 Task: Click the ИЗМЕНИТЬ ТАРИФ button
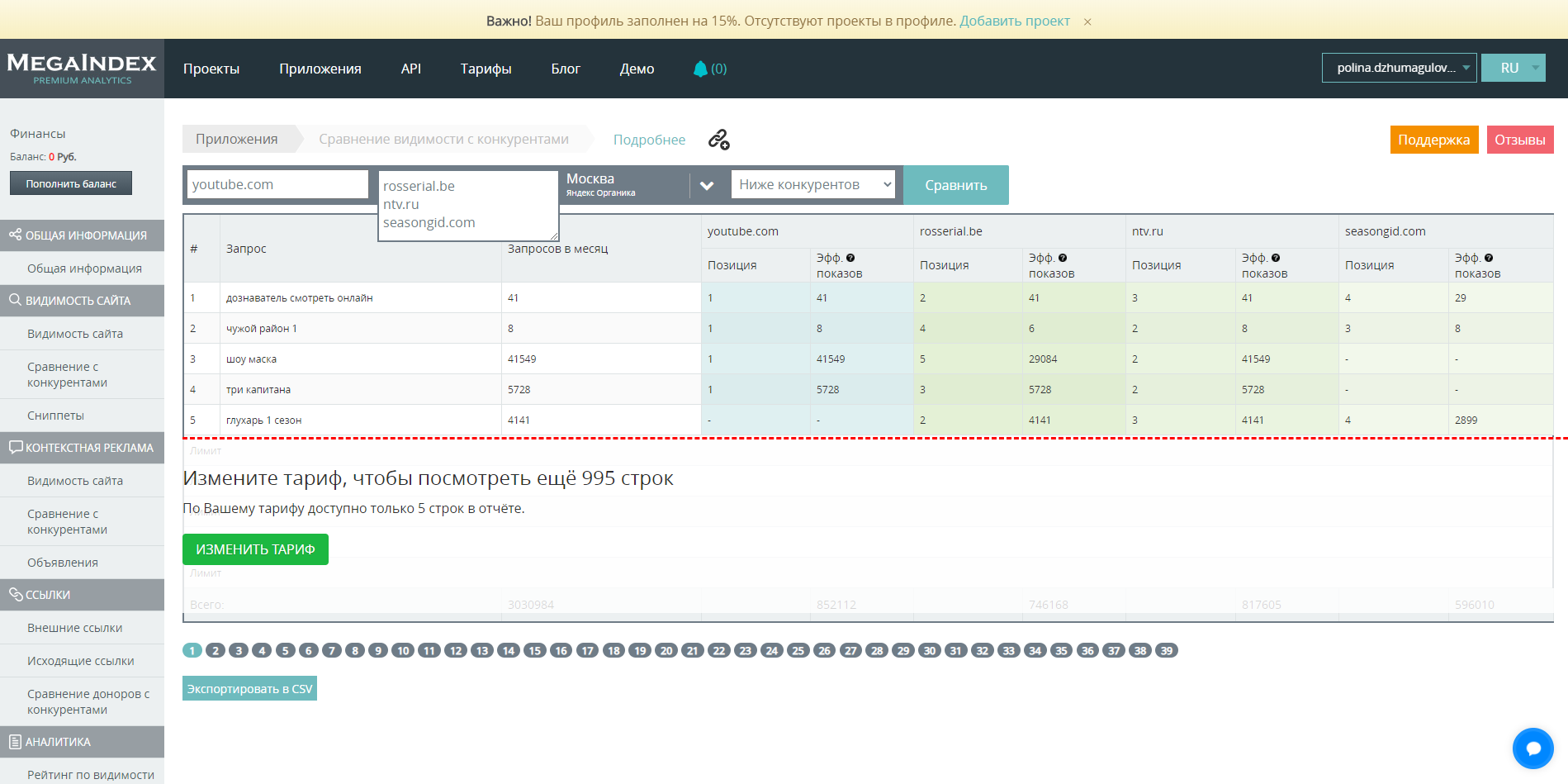pos(255,549)
